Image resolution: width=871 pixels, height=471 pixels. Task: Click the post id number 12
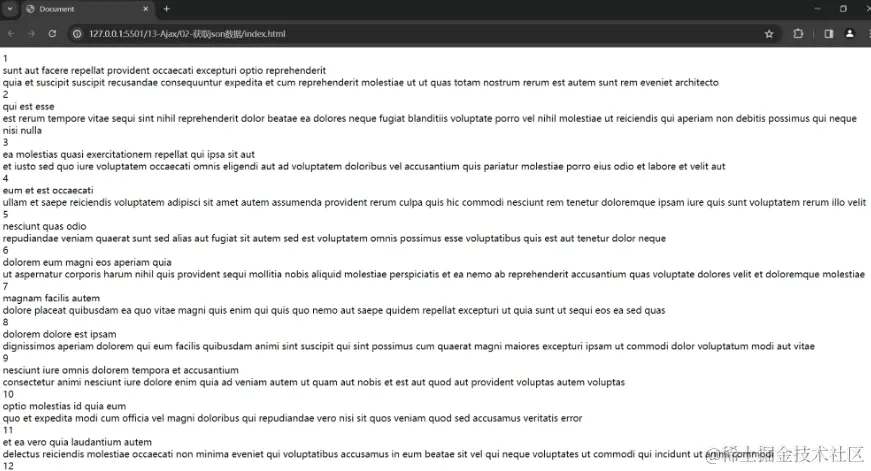[8, 466]
